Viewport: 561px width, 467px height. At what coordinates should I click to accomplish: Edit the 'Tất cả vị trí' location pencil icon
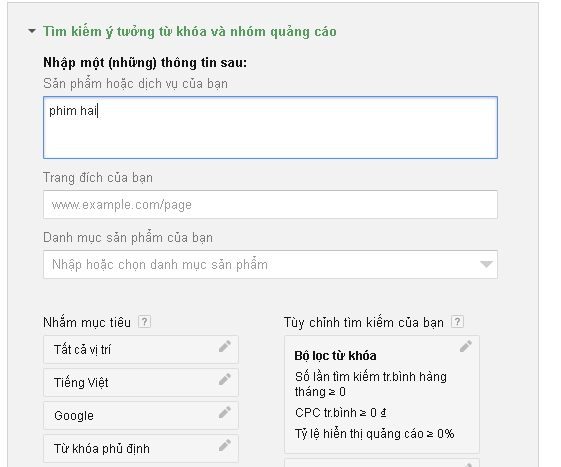coord(225,346)
